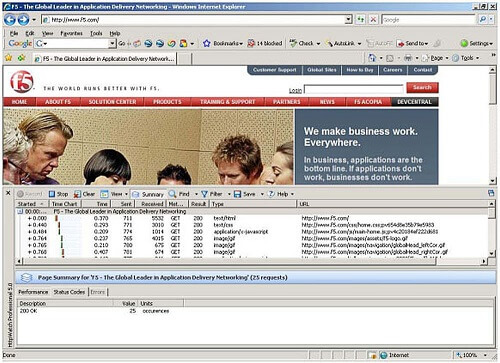Toggle the HttpWatch Summary pane button
Viewport: 500px width, 363px height.
point(148,194)
